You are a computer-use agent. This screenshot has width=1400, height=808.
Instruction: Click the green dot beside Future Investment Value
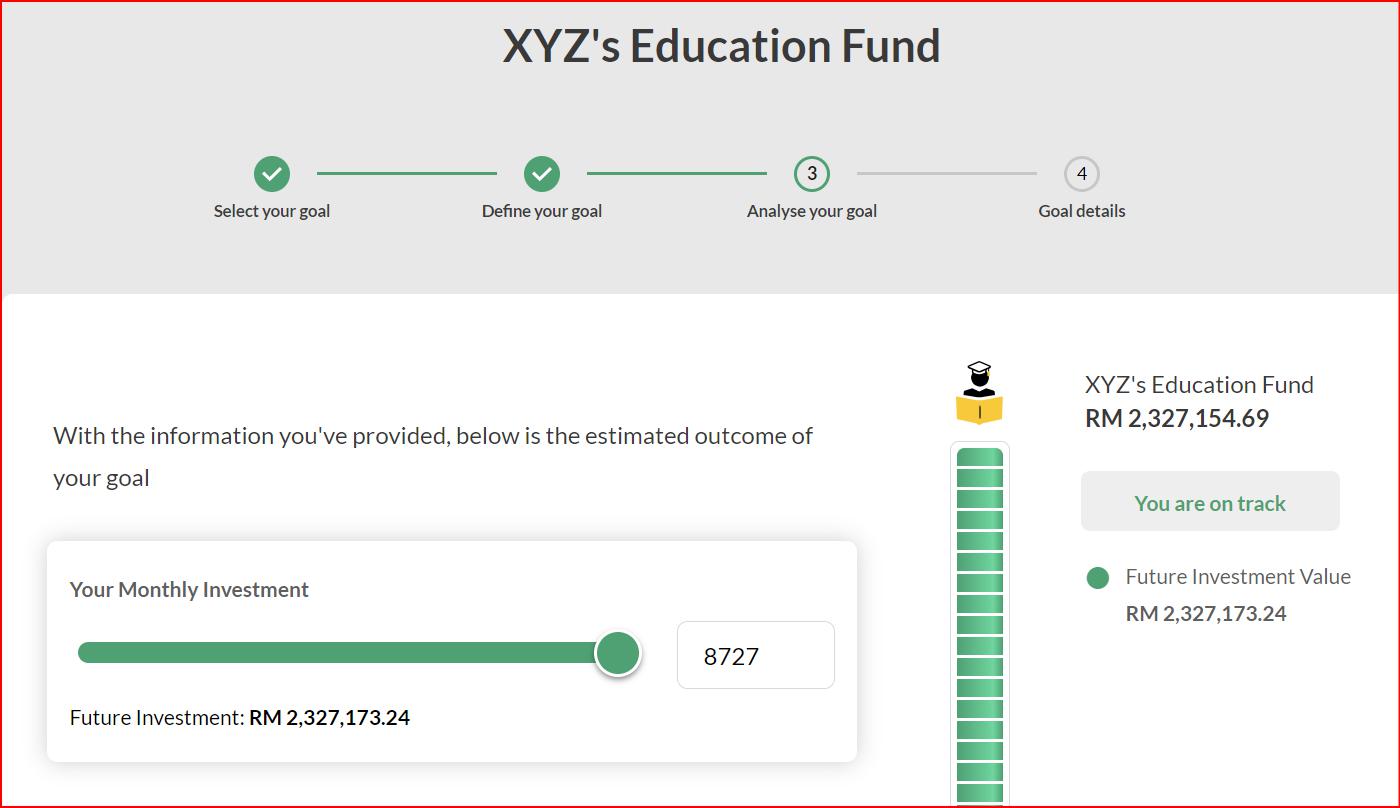pos(1098,578)
